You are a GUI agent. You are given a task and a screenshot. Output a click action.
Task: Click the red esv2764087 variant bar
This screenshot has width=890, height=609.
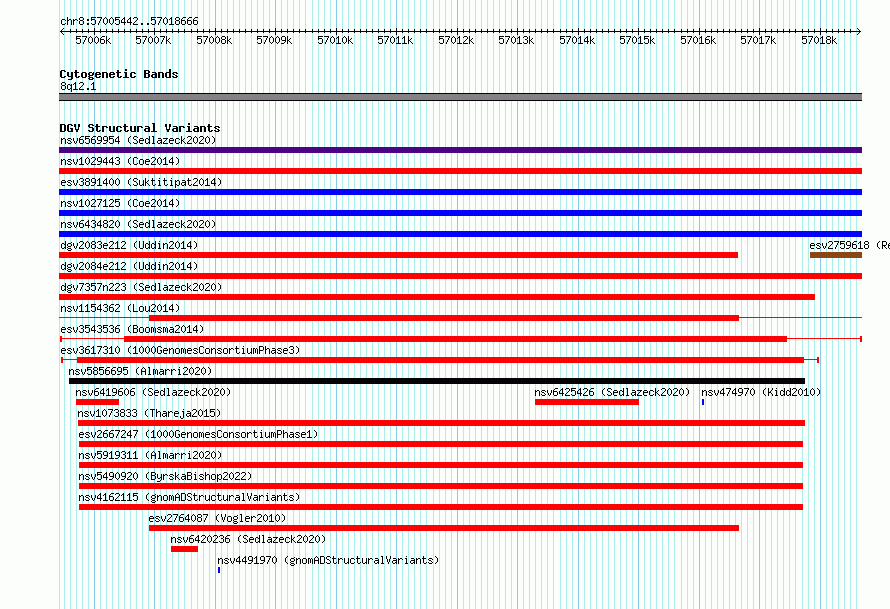(x=444, y=528)
